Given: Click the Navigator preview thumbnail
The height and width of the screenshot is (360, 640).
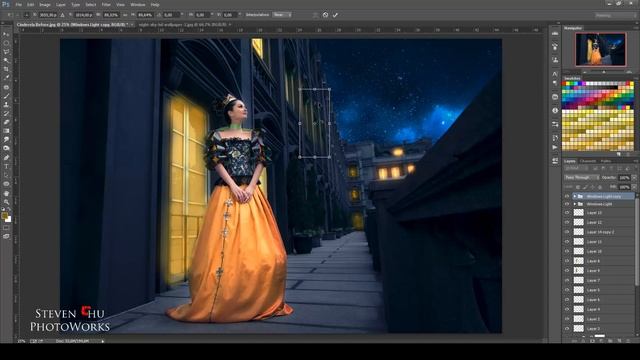Looking at the screenshot, I should pos(600,49).
